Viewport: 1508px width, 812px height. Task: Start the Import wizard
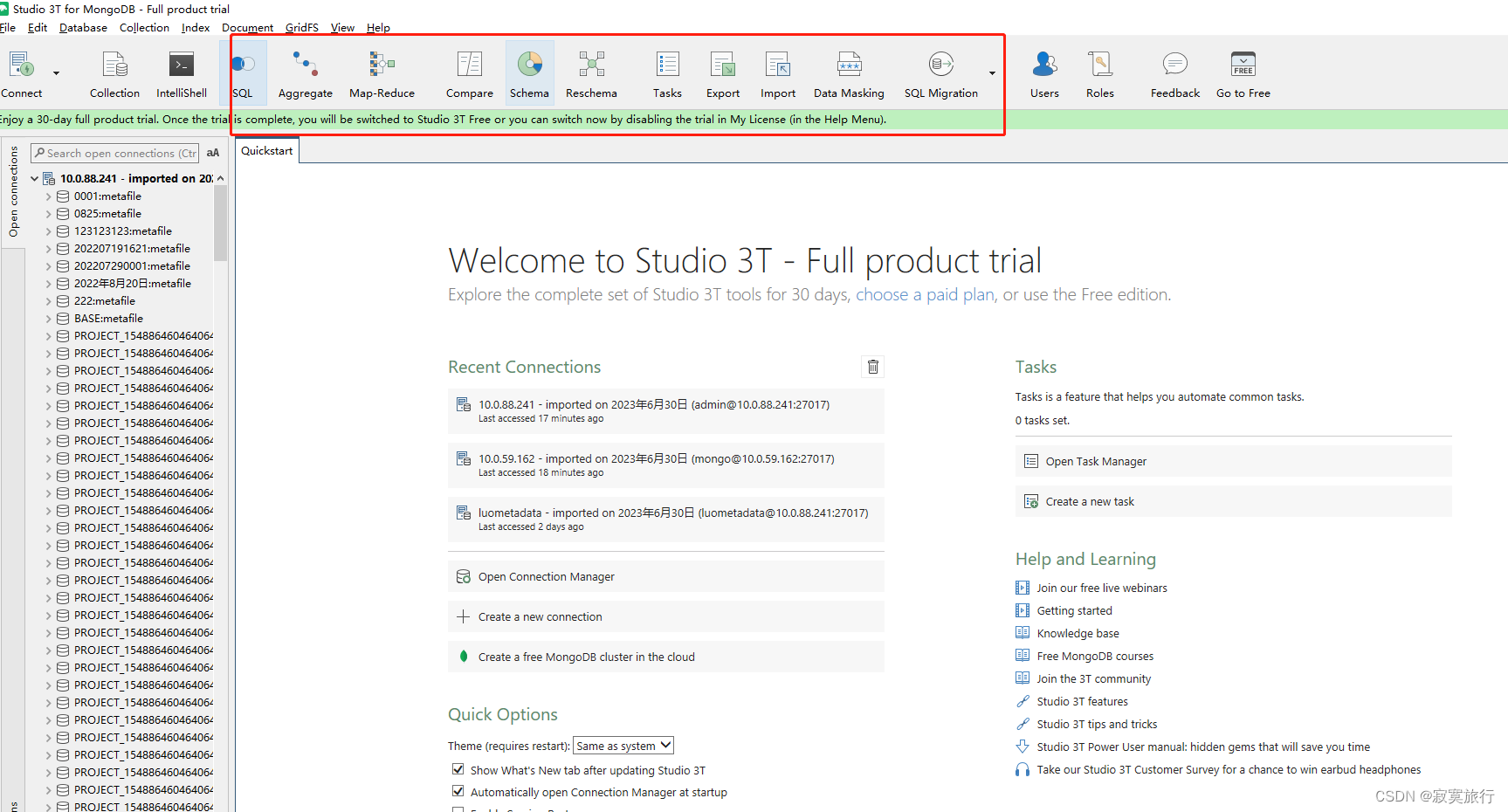pyautogui.click(x=778, y=74)
